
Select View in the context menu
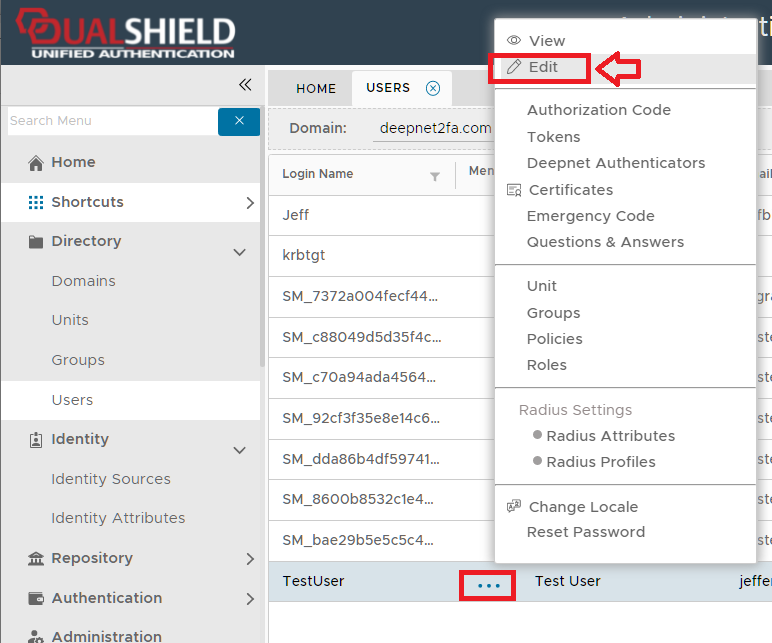pyautogui.click(x=546, y=41)
